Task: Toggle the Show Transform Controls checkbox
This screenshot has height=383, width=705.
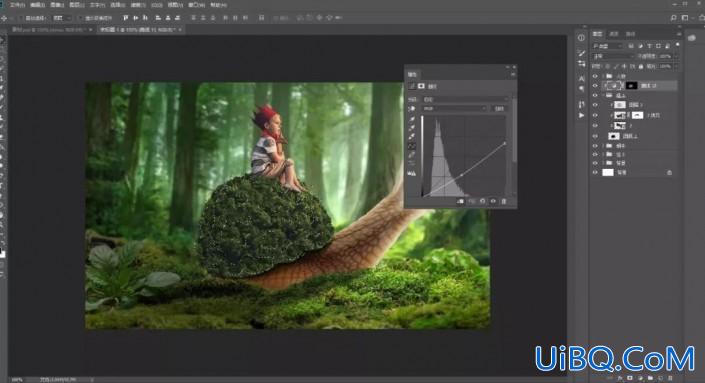Action: coord(80,18)
